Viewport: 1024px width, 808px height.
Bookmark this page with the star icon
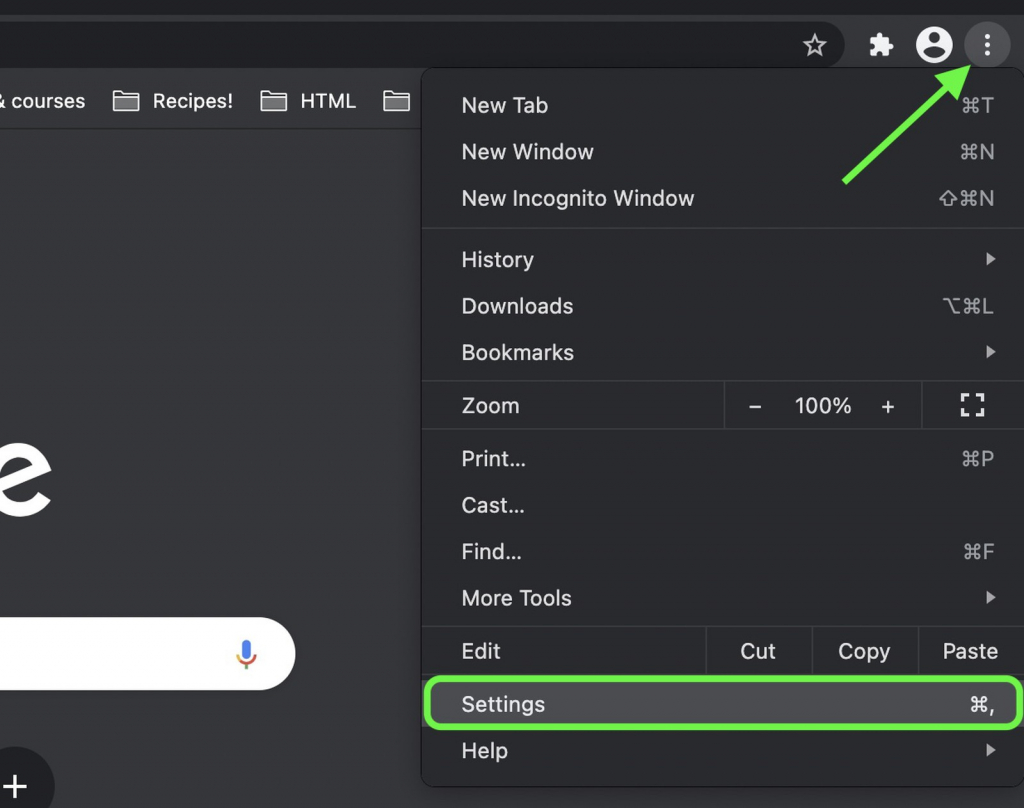coord(814,45)
